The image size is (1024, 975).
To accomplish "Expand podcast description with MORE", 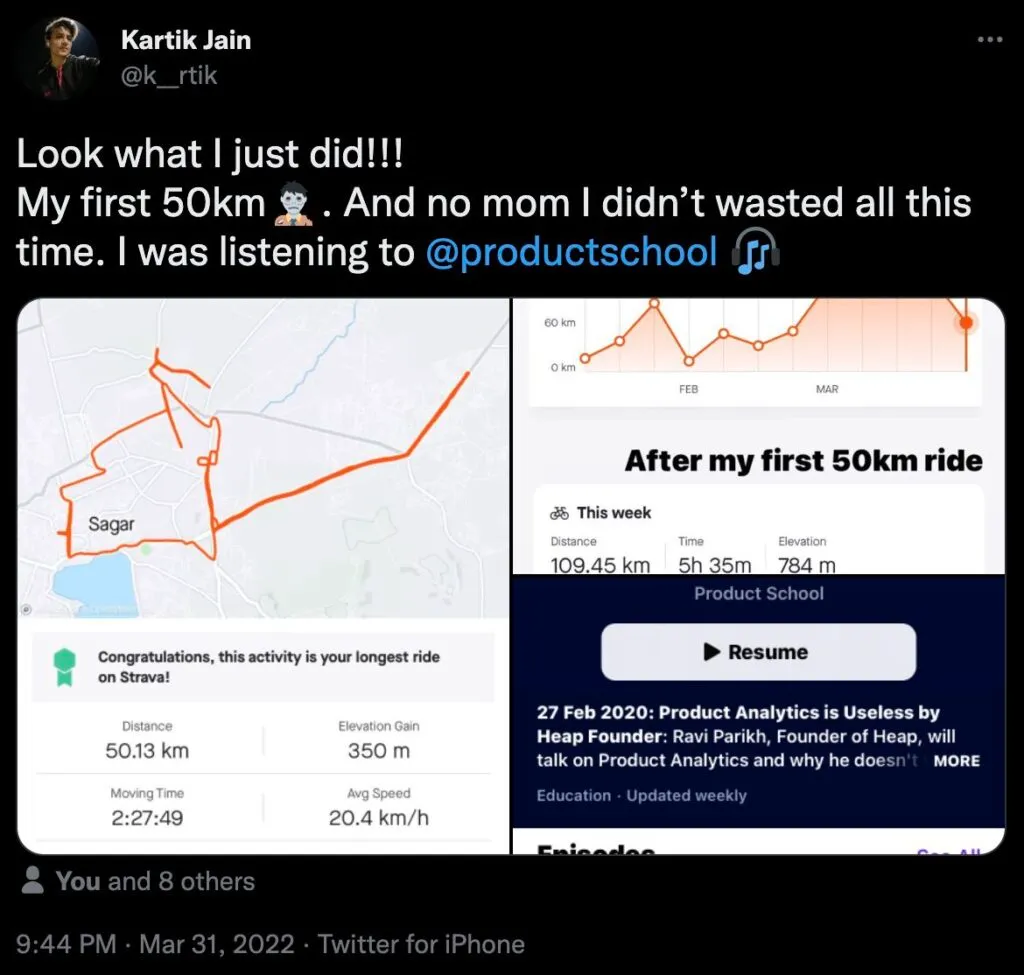I will (956, 760).
